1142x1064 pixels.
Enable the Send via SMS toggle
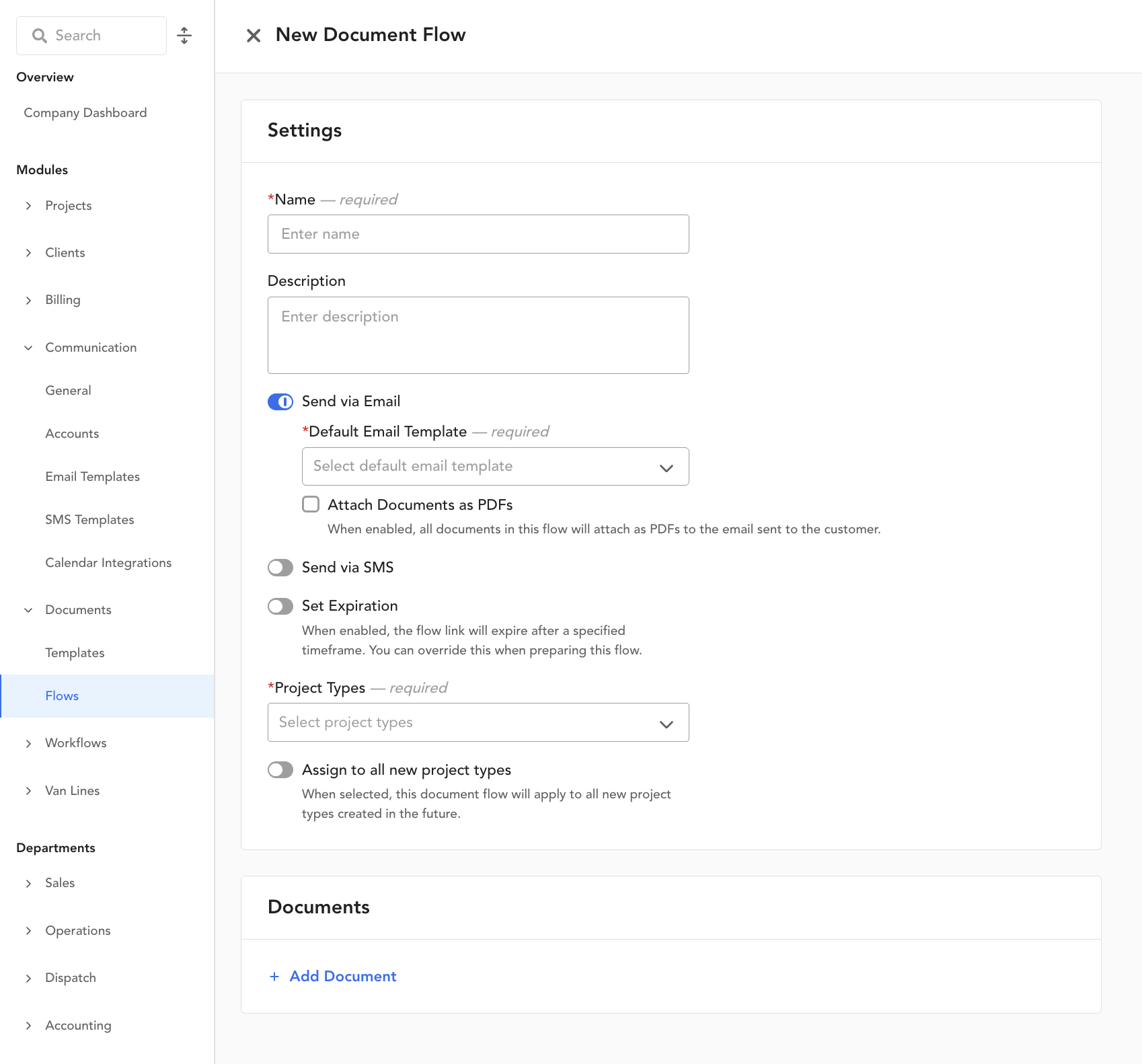[x=280, y=568]
